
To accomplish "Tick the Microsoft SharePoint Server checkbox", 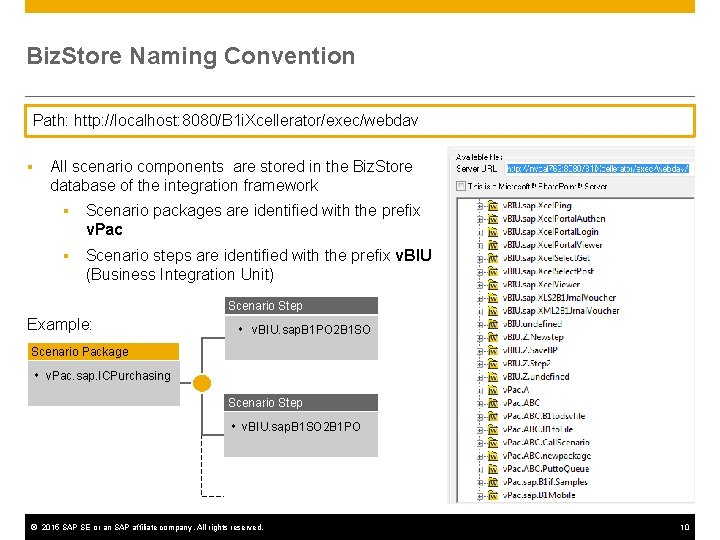I will (461, 186).
